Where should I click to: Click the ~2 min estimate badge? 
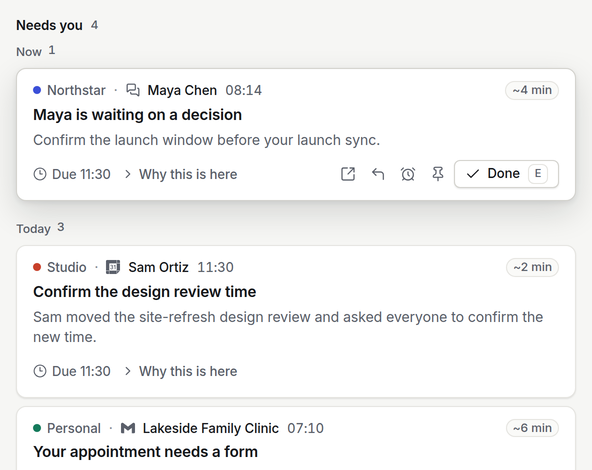pyautogui.click(x=532, y=267)
